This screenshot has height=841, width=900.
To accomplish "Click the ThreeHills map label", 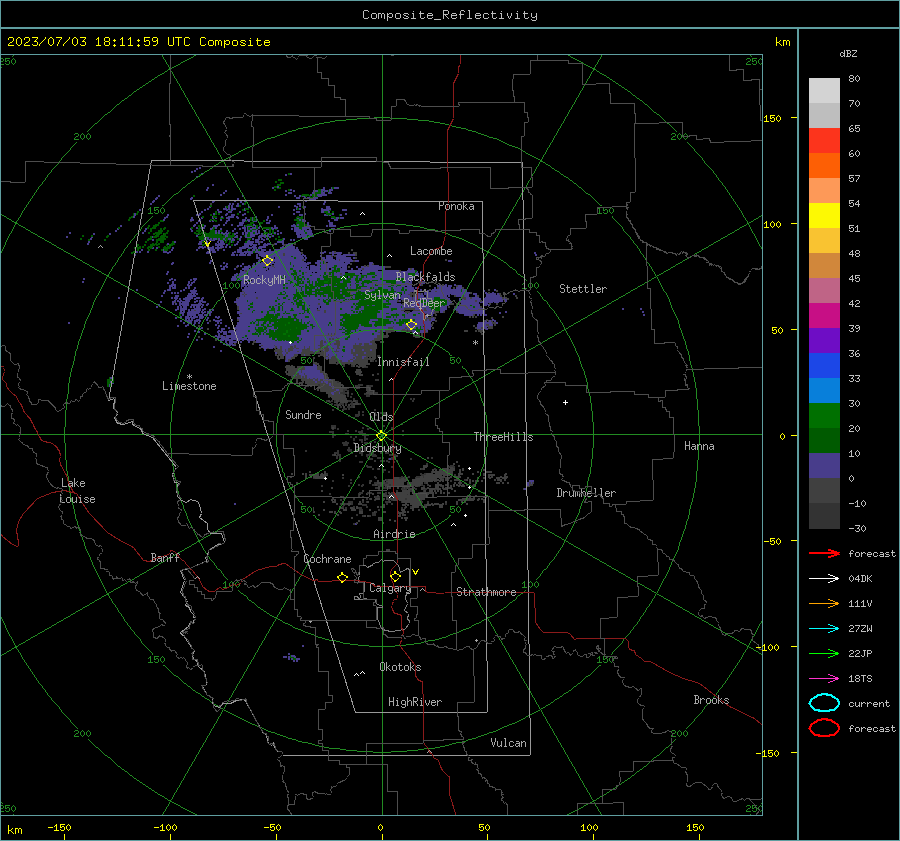I will [x=503, y=437].
